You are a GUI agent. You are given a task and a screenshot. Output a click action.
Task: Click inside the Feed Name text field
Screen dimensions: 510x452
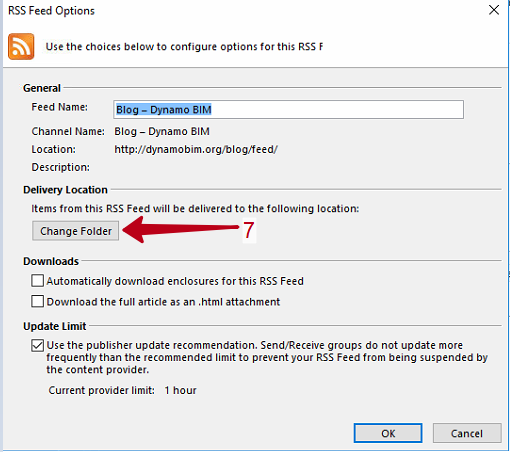288,109
